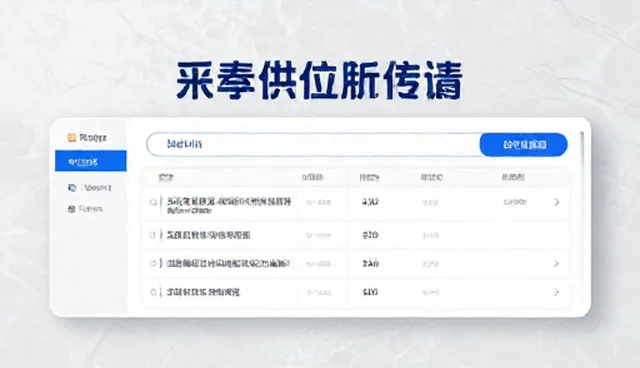The width and height of the screenshot is (640, 368).
Task: Expand the third row using its right chevron
Action: click(556, 264)
